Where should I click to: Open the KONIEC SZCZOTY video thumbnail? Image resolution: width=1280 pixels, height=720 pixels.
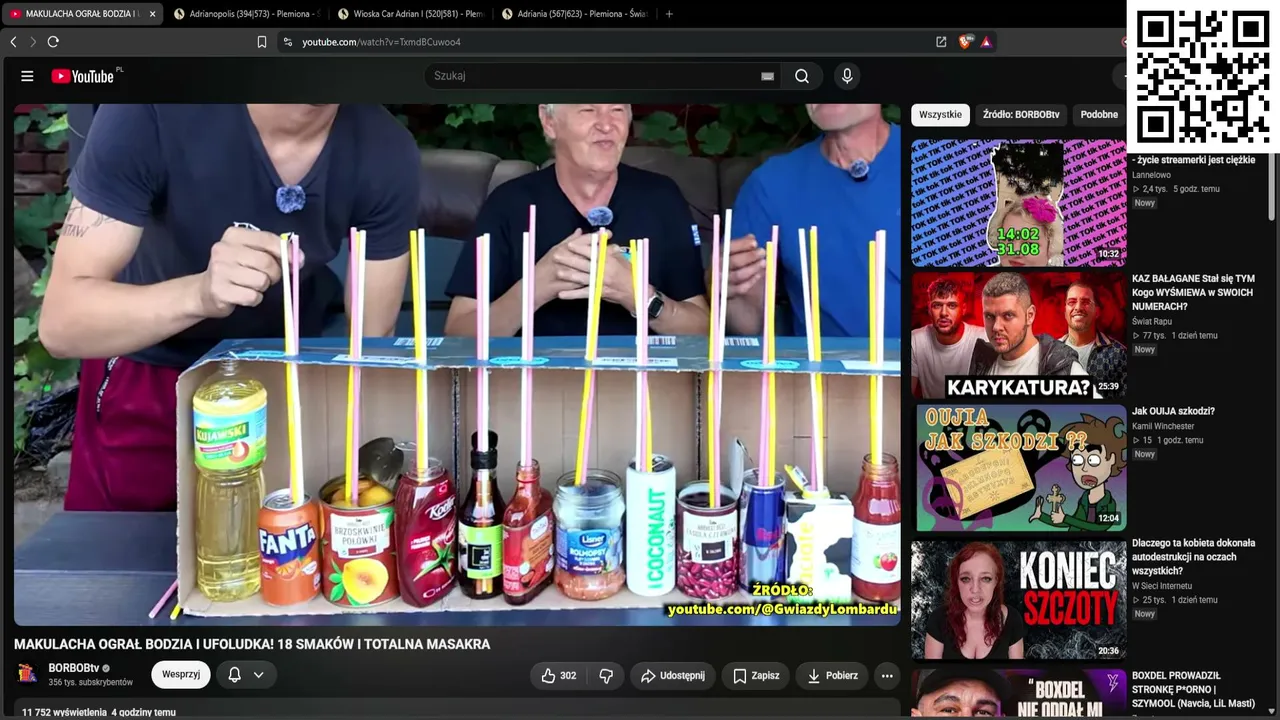pyautogui.click(x=1018, y=599)
